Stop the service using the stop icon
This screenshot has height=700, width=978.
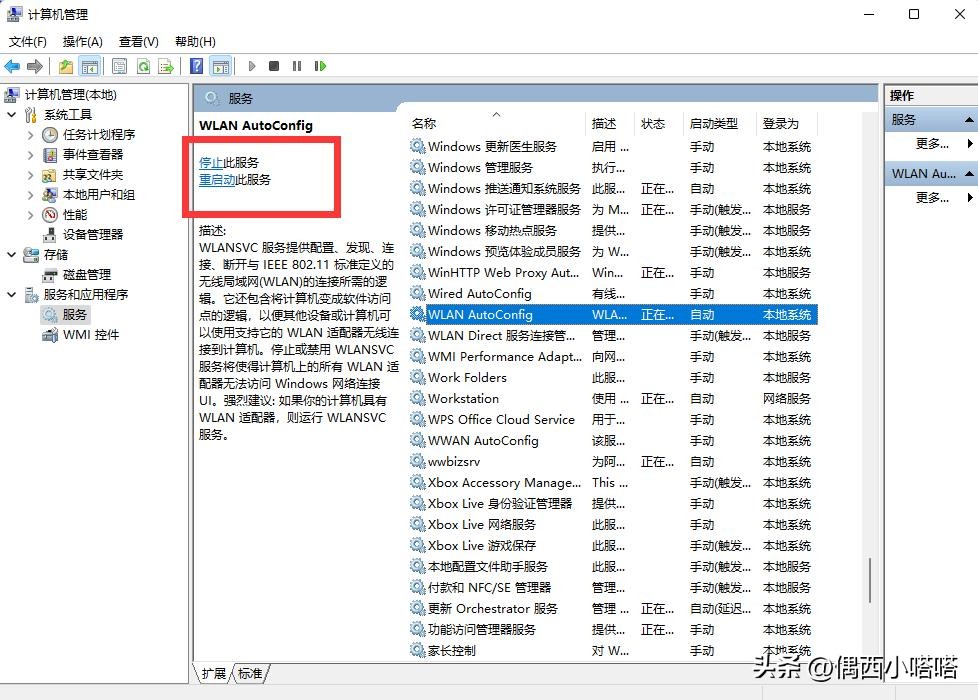[273, 66]
